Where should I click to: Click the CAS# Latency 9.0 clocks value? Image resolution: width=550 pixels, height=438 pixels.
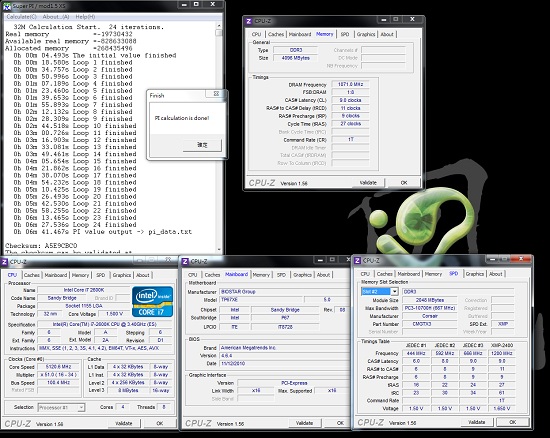[x=350, y=100]
